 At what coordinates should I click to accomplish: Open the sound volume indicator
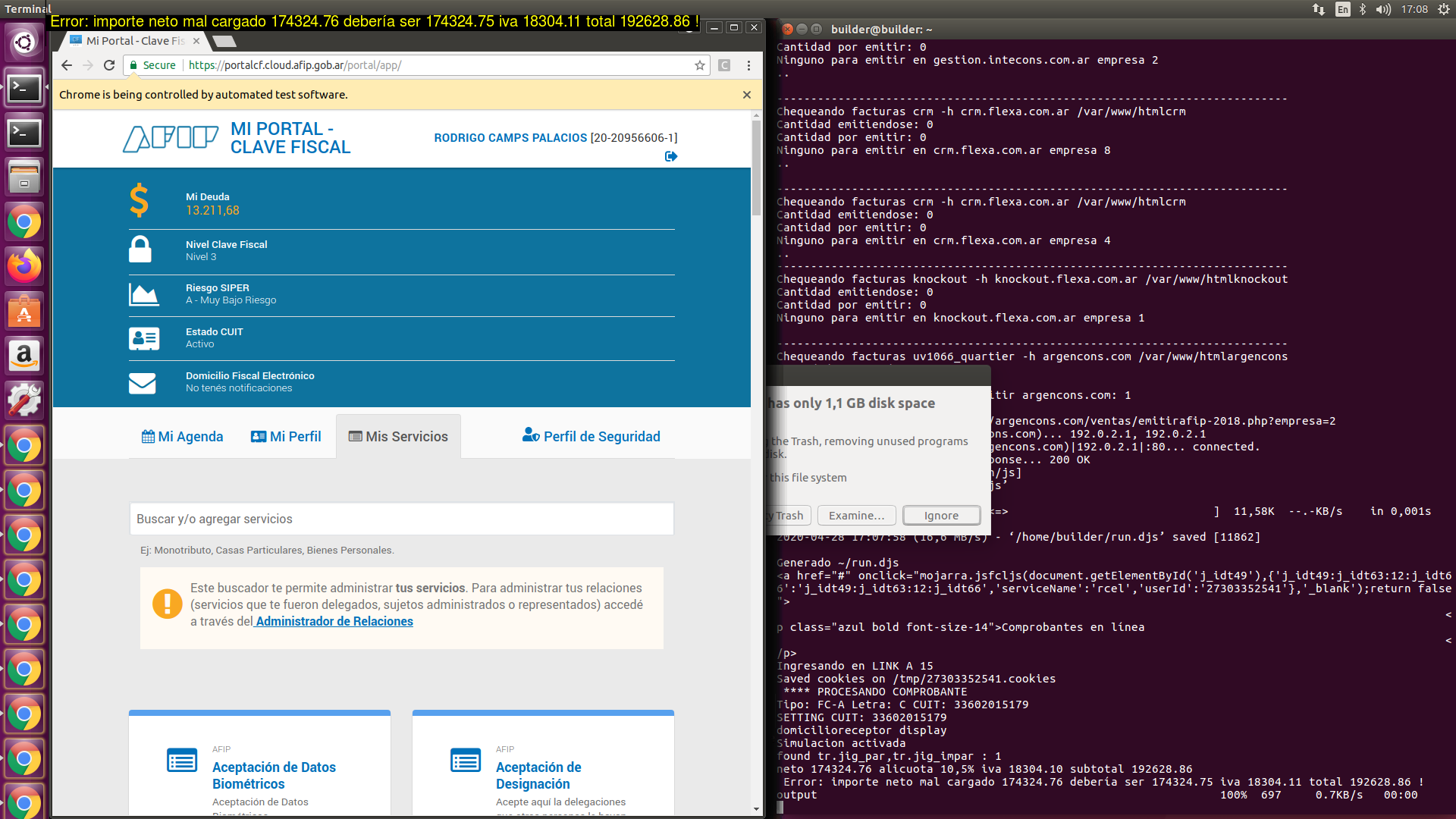[1384, 9]
